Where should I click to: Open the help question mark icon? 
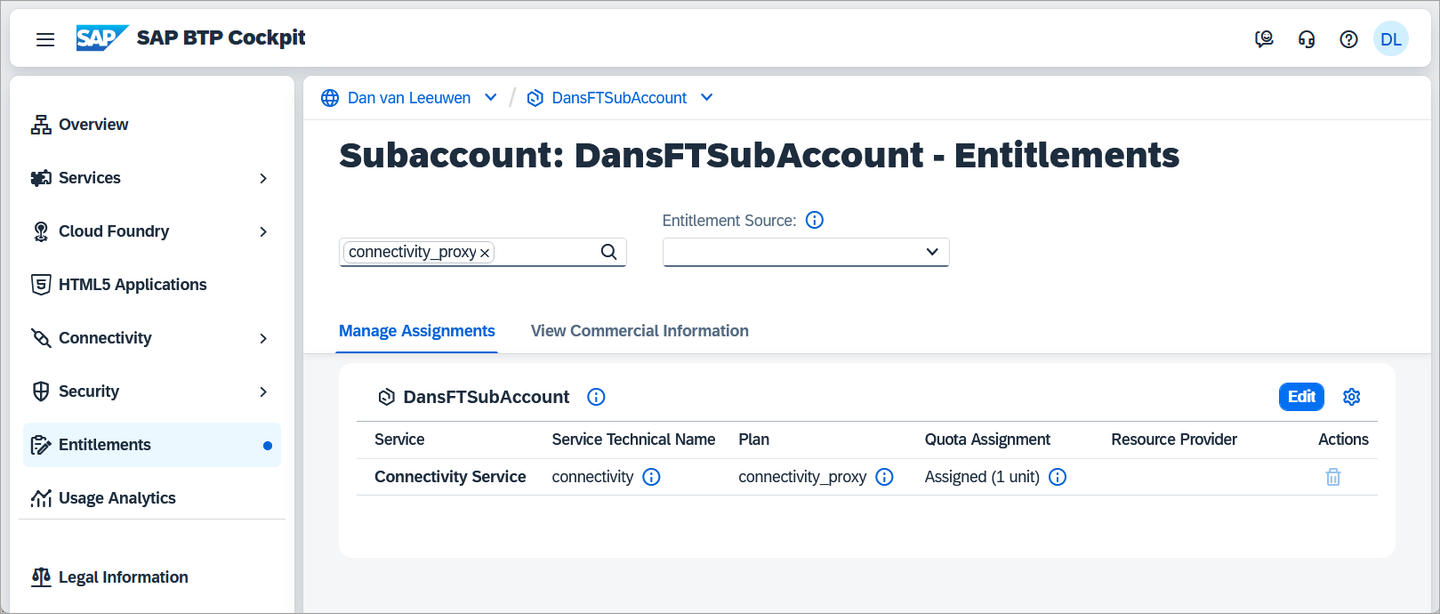pyautogui.click(x=1349, y=39)
